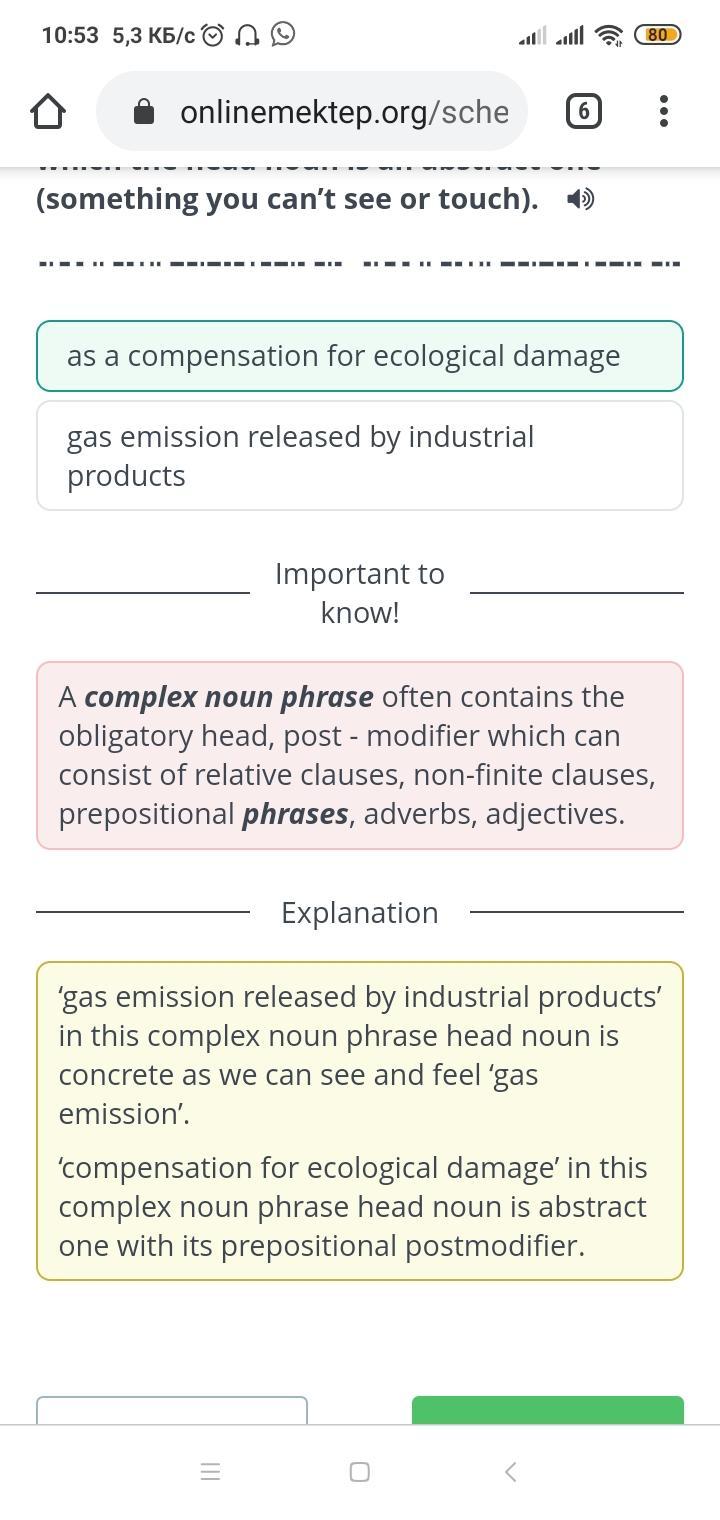Tap the alarm clock status icon
Screen dimensions: 720x1520
tap(212, 36)
